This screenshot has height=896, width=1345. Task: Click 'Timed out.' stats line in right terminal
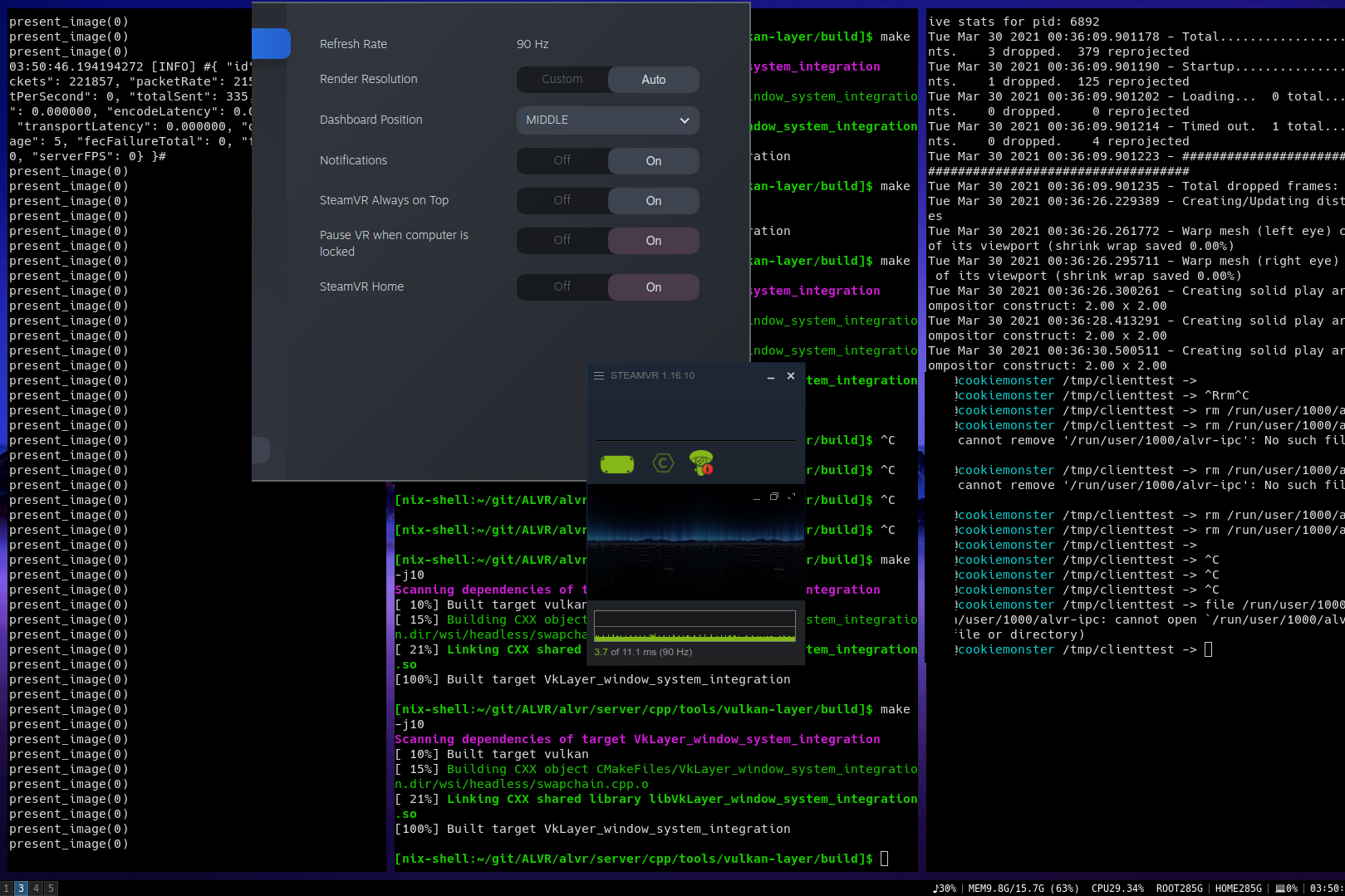tap(1136, 126)
